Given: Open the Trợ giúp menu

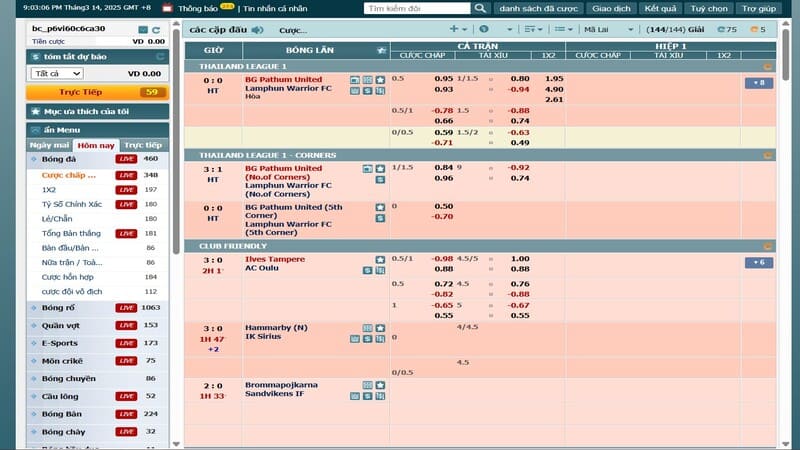Looking at the screenshot, I should click(x=759, y=9).
